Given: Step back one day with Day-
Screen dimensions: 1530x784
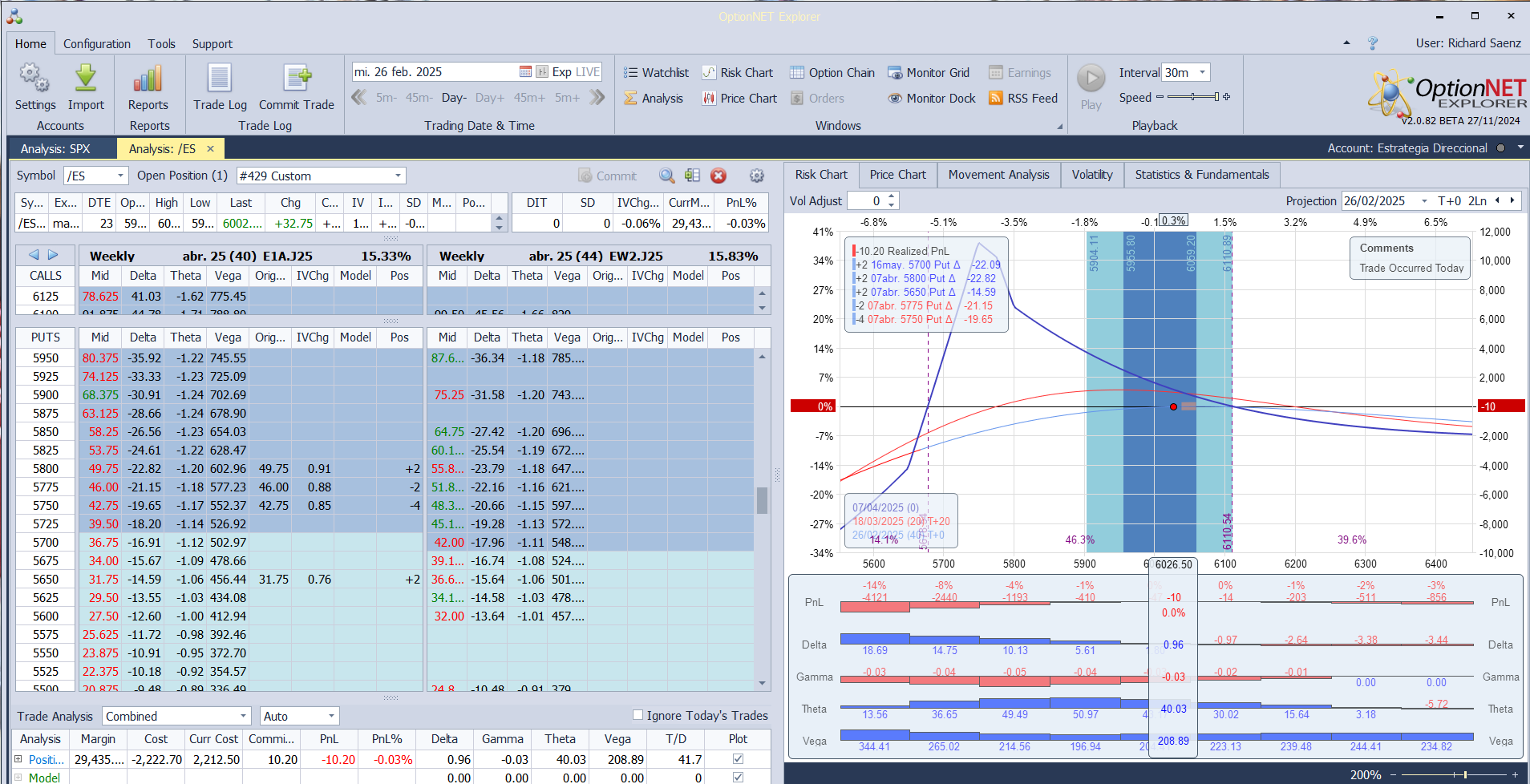Looking at the screenshot, I should (x=454, y=98).
